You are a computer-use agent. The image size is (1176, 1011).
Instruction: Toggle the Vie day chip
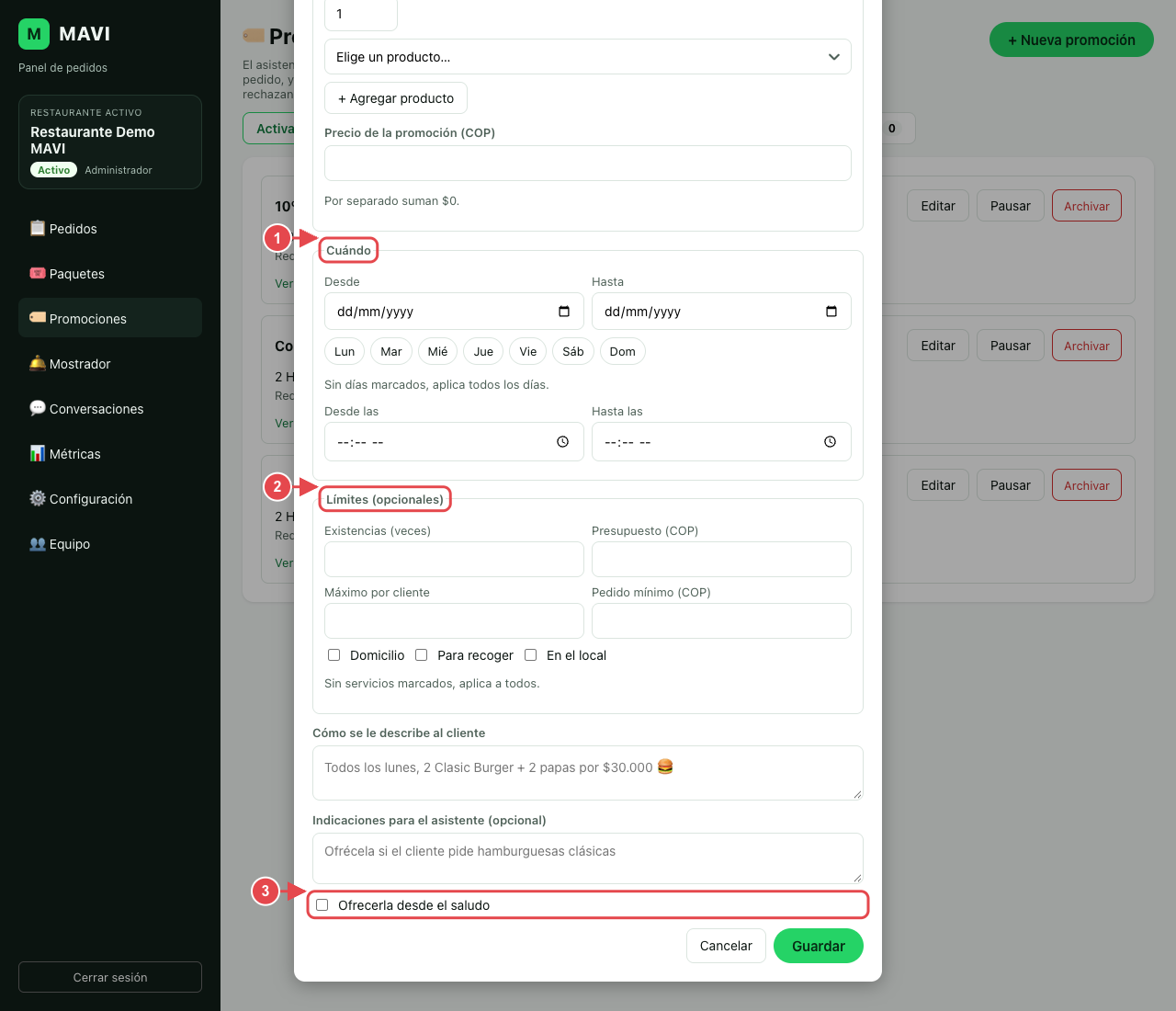(528, 351)
